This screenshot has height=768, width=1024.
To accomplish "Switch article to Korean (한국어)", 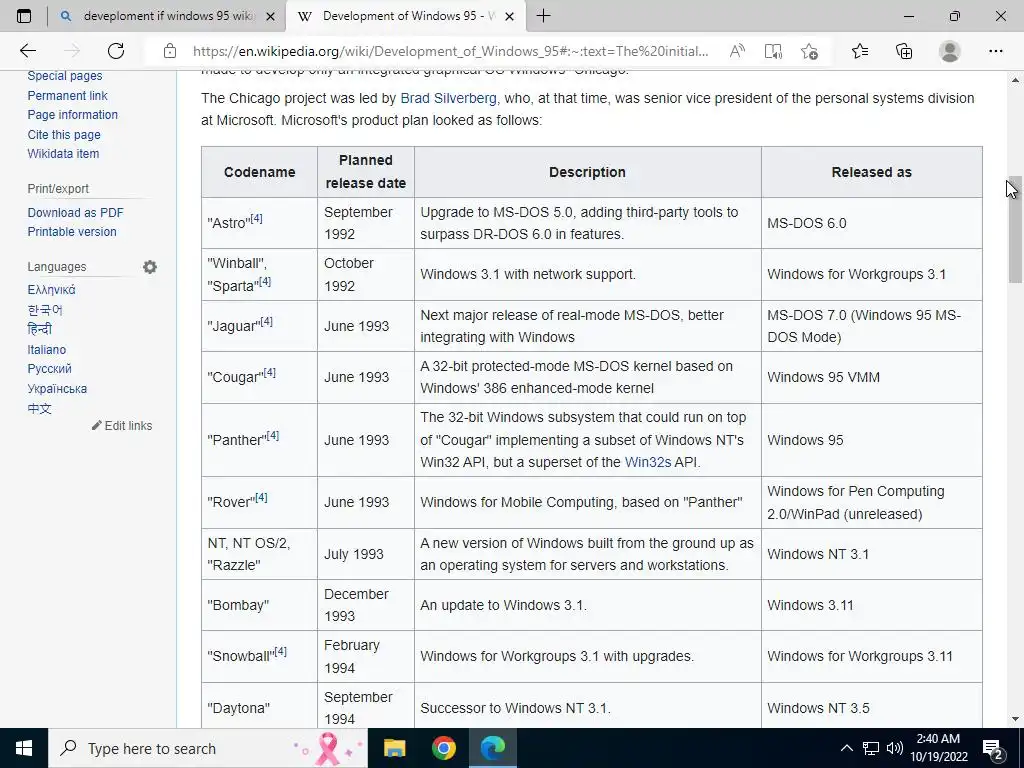I will [x=45, y=310].
